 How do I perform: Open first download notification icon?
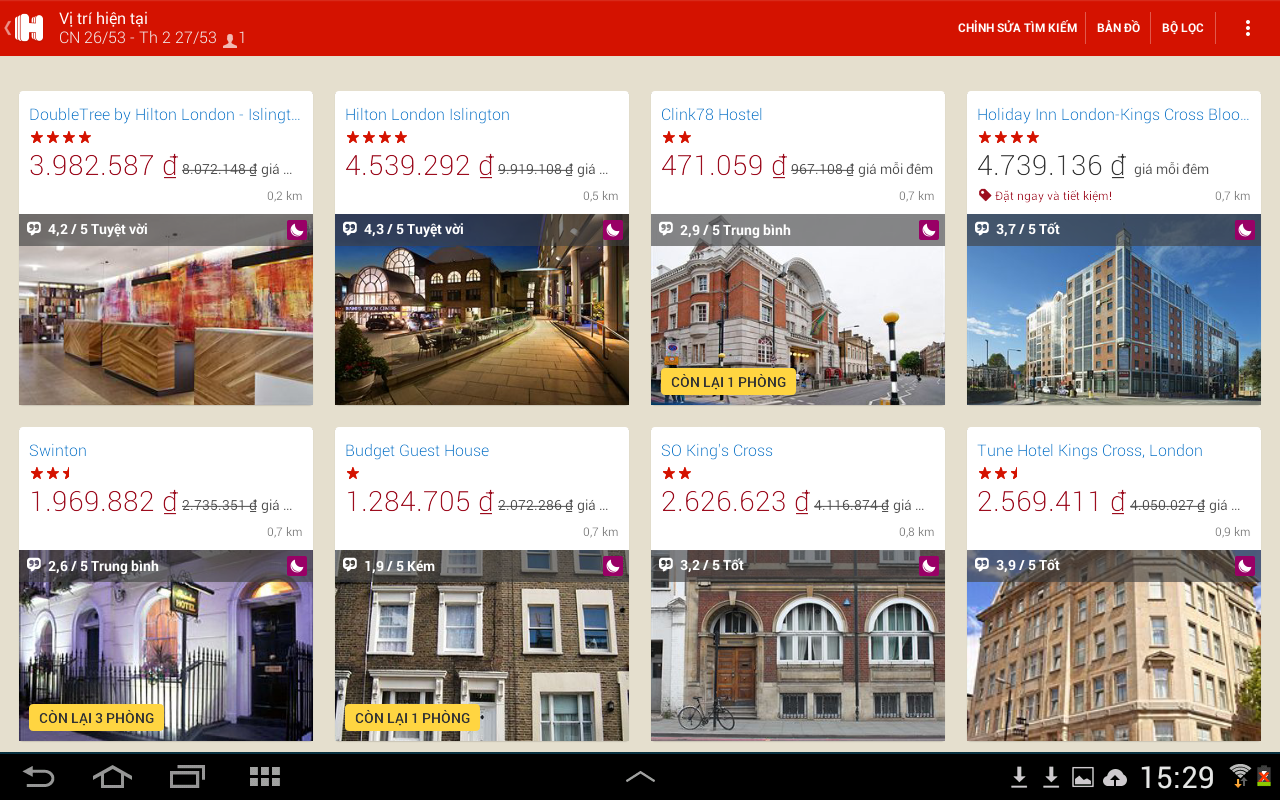pos(1019,777)
